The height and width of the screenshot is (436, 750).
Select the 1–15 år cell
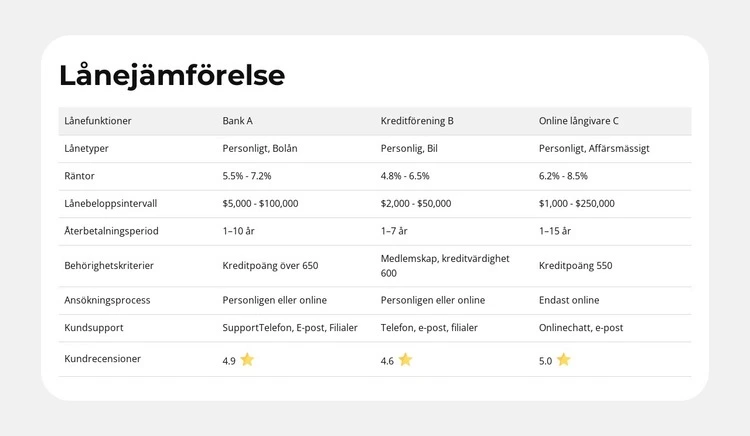point(555,231)
